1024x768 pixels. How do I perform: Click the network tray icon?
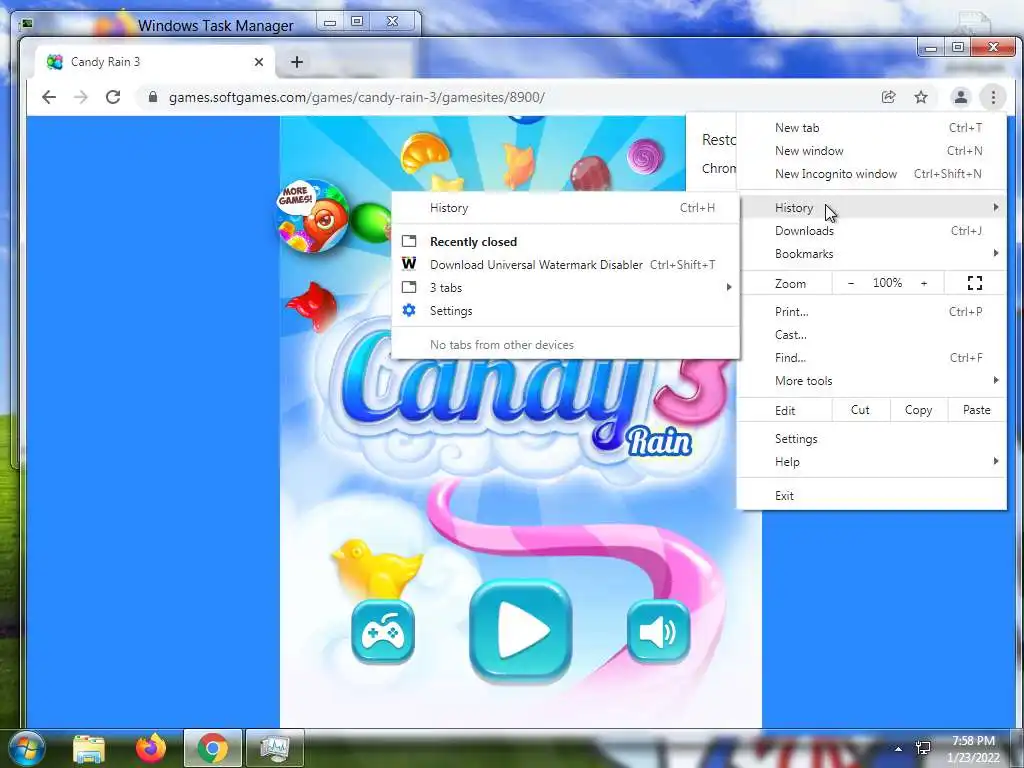(923, 748)
